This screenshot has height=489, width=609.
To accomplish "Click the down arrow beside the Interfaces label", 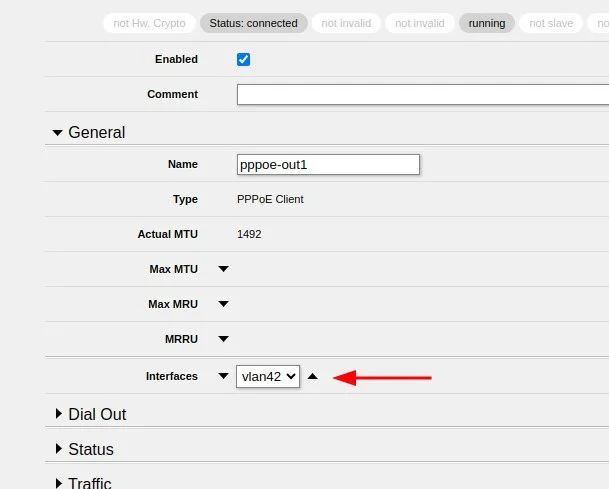I will coord(223,377).
